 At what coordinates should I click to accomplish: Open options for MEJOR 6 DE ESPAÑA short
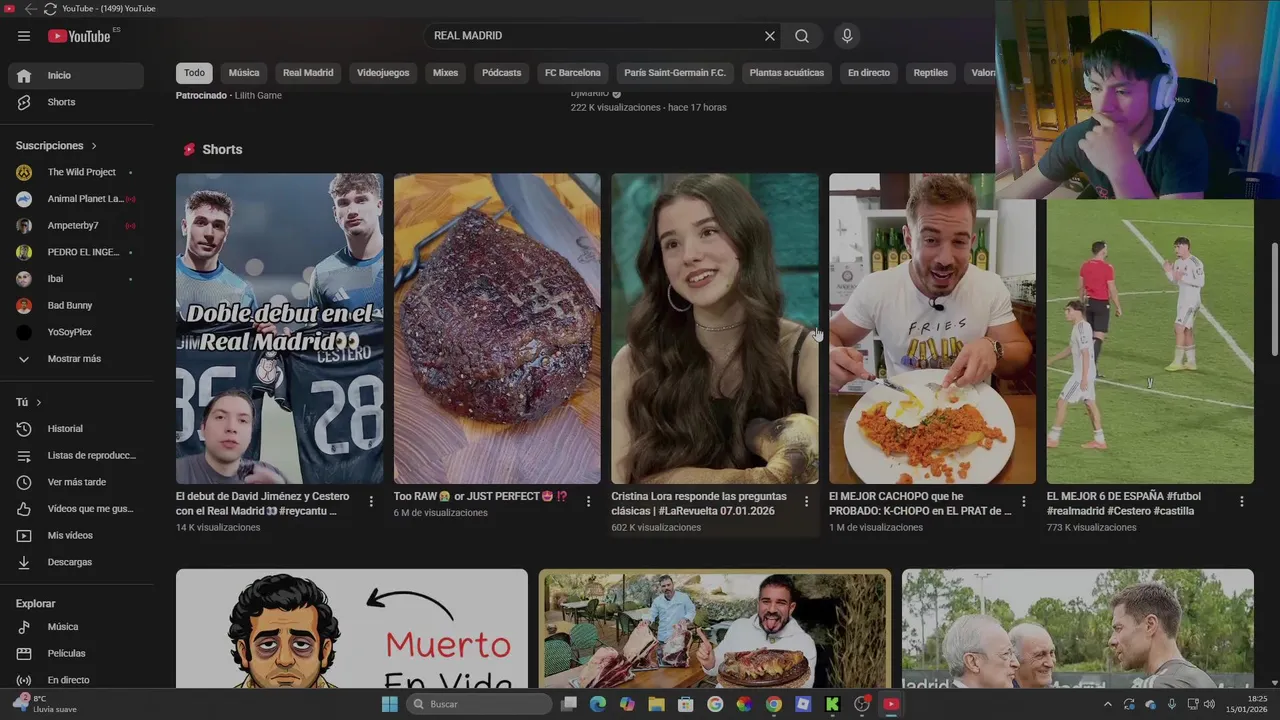click(x=1242, y=502)
